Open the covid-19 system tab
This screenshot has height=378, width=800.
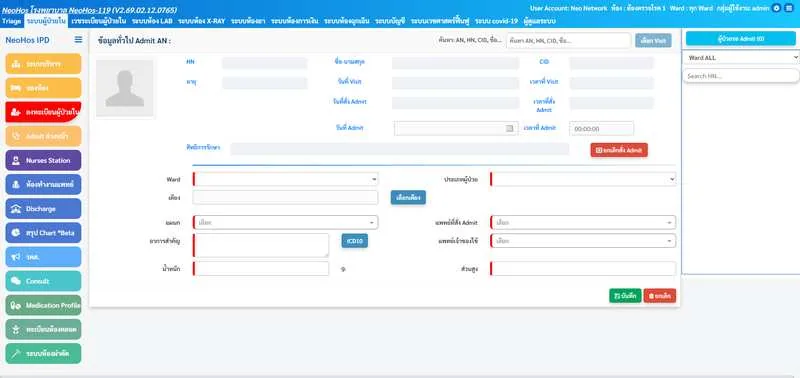[x=496, y=21]
